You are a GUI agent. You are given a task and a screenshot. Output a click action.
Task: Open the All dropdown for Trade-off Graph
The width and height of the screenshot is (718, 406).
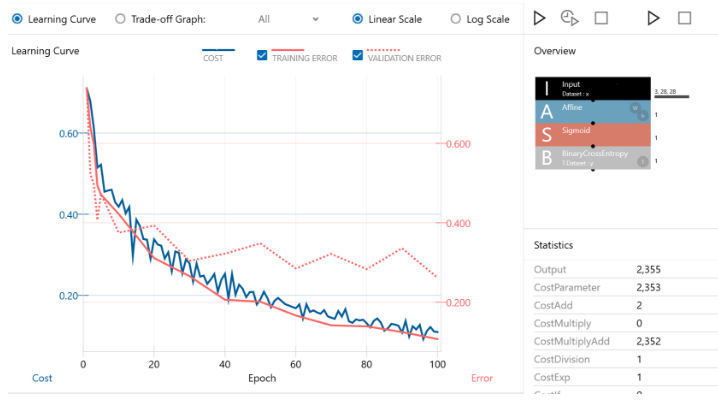(x=288, y=19)
